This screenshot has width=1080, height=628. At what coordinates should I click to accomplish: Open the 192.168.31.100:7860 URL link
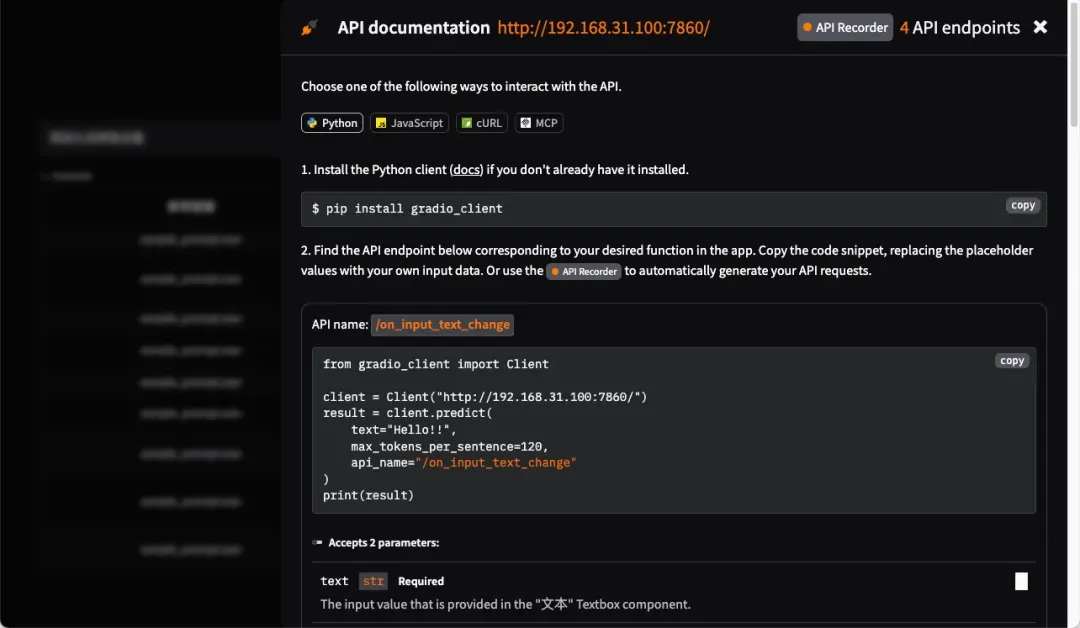point(603,28)
